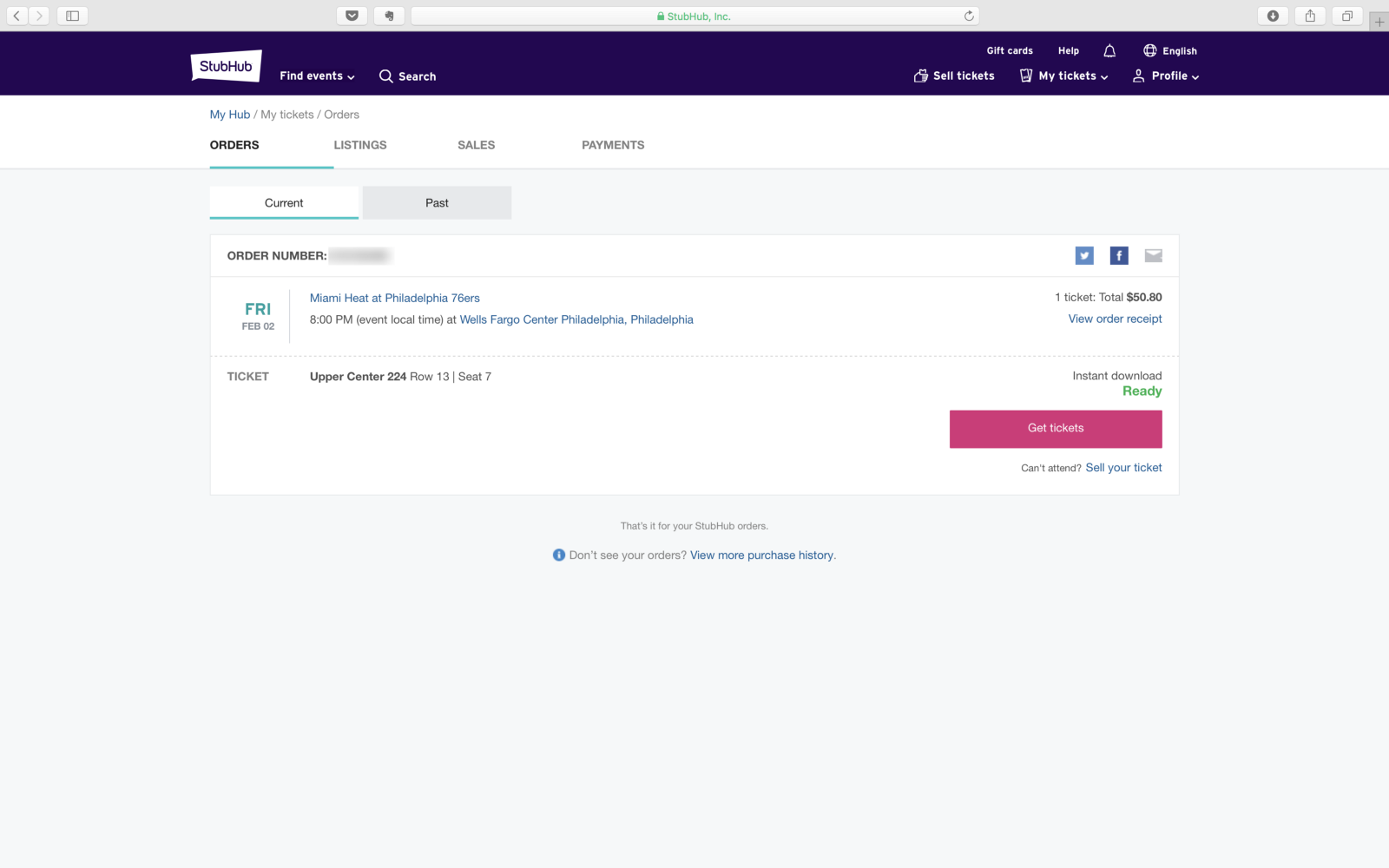Click the $50.80 total price
The height and width of the screenshot is (868, 1389).
click(1144, 297)
